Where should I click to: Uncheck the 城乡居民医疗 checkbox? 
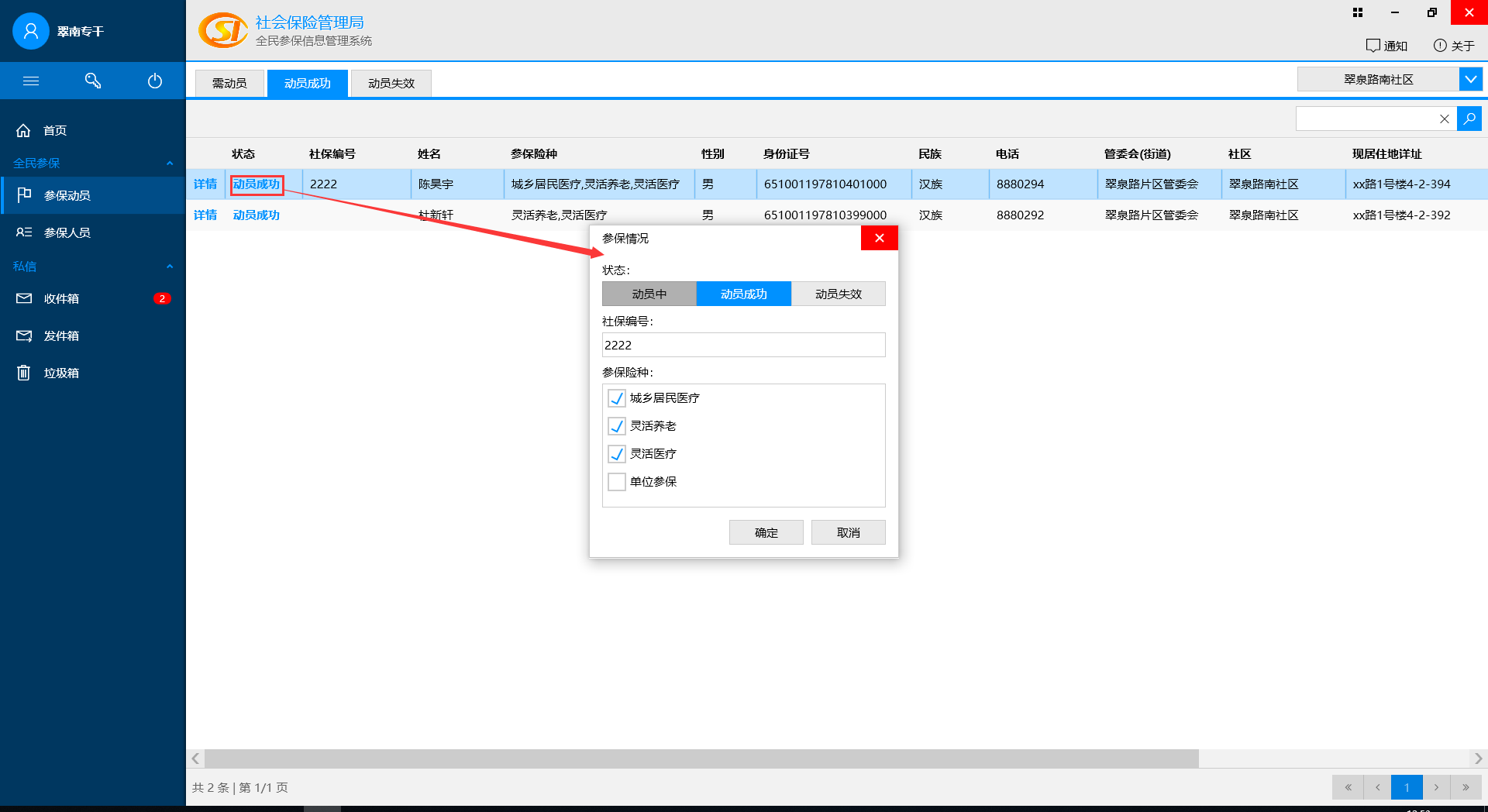(x=617, y=398)
